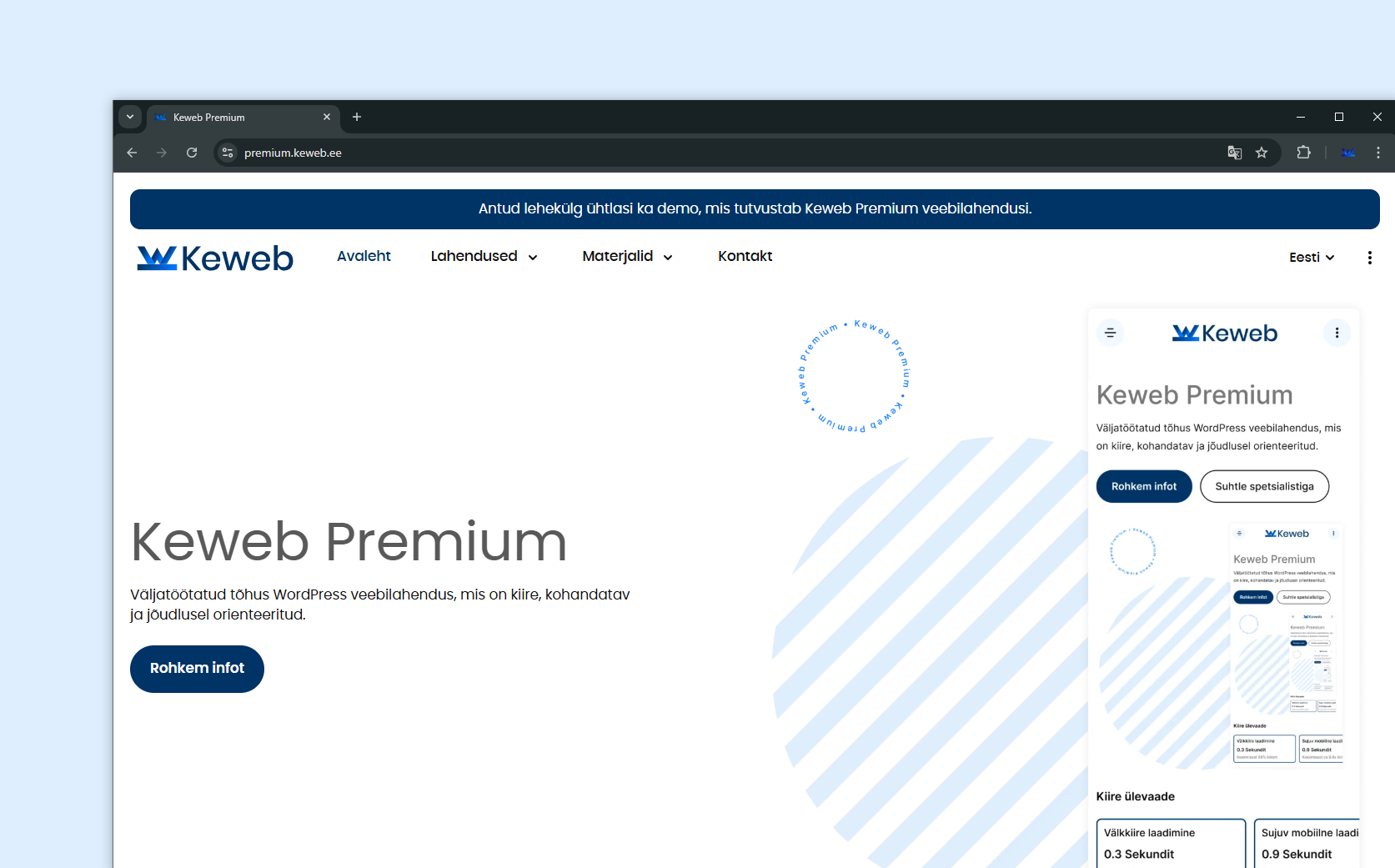
Task: Open Chrome's three-dot menu
Action: pos(1378,153)
